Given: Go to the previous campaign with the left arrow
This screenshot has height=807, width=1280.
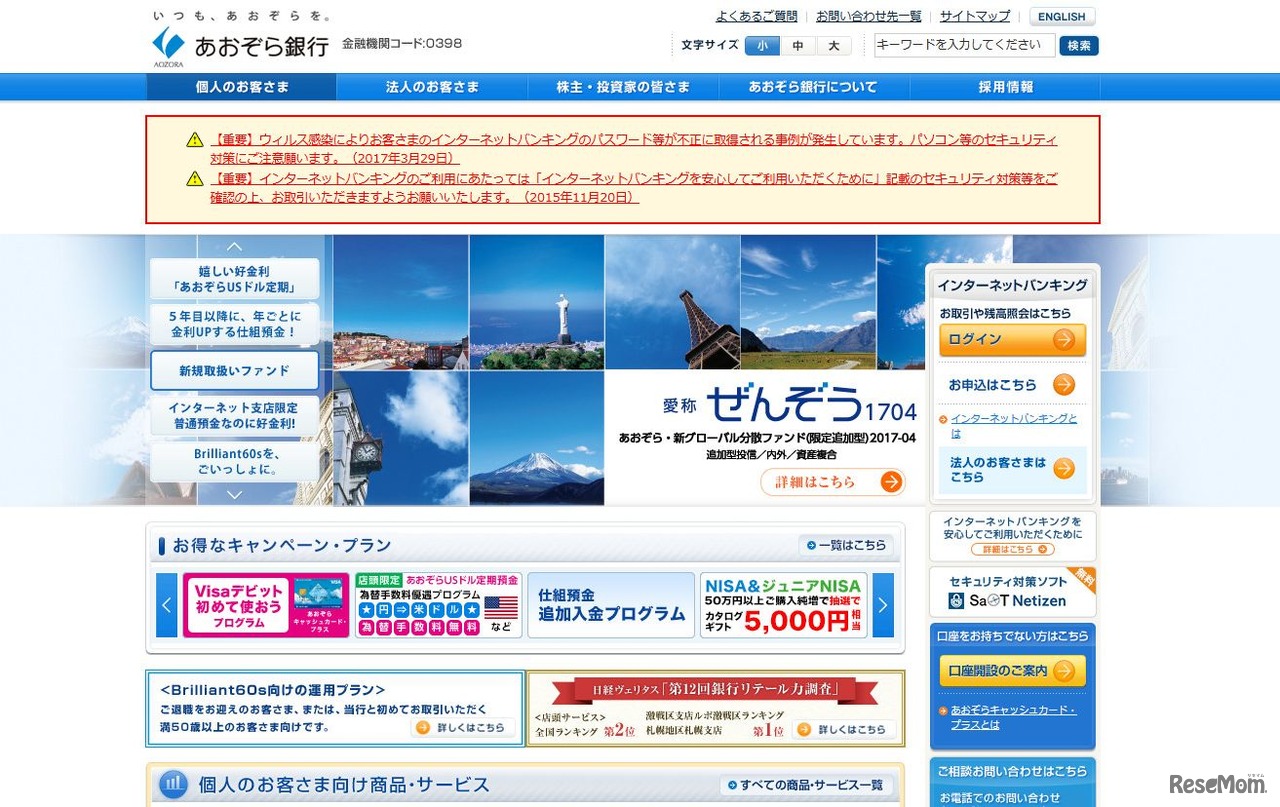Looking at the screenshot, I should point(167,605).
